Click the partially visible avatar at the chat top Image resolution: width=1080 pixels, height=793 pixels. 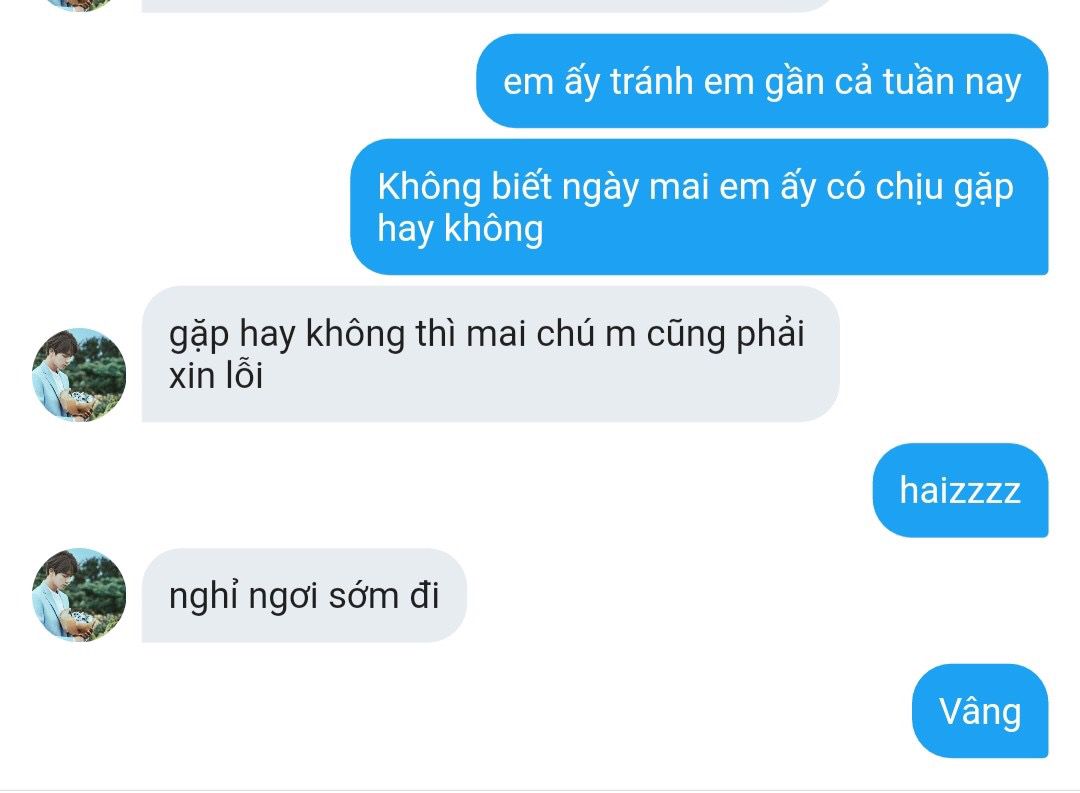pyautogui.click(x=79, y=6)
